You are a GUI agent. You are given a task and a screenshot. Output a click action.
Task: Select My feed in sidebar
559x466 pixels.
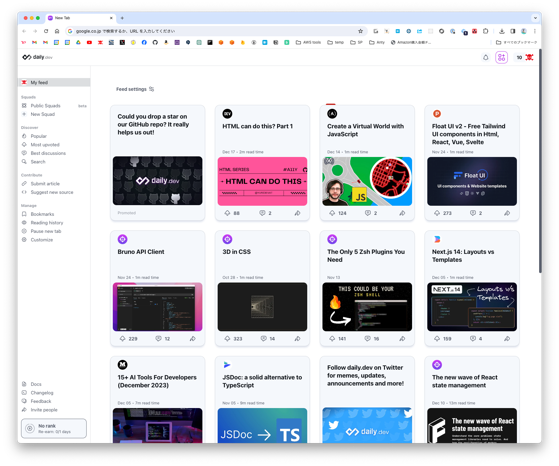click(x=54, y=82)
